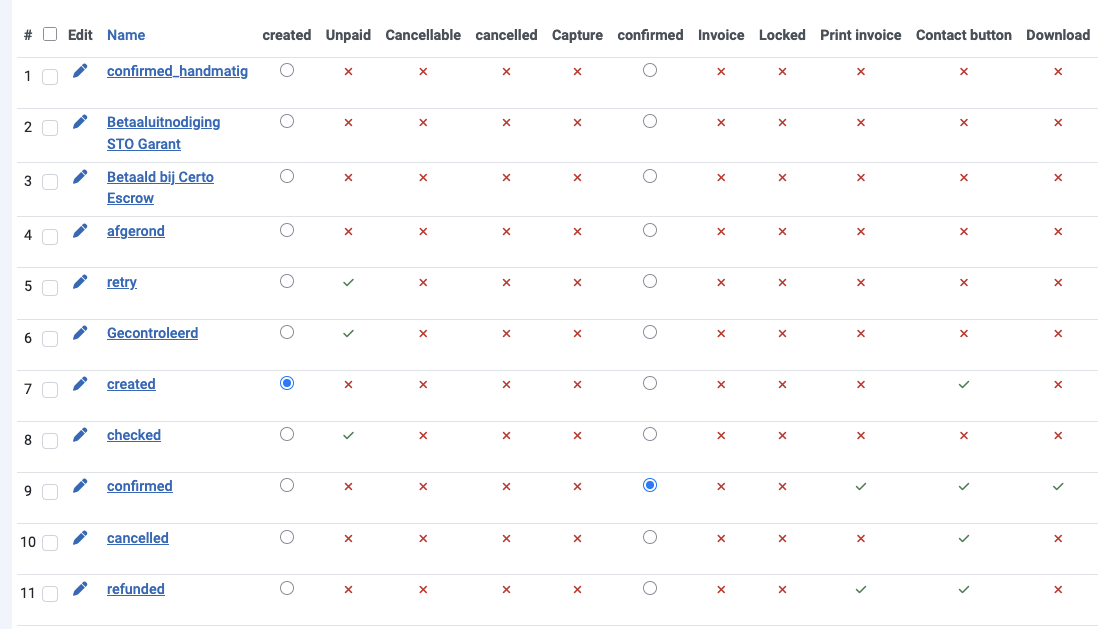Toggle Download checkmark in the confirmed row
The image size is (1098, 629).
pyautogui.click(x=1058, y=486)
